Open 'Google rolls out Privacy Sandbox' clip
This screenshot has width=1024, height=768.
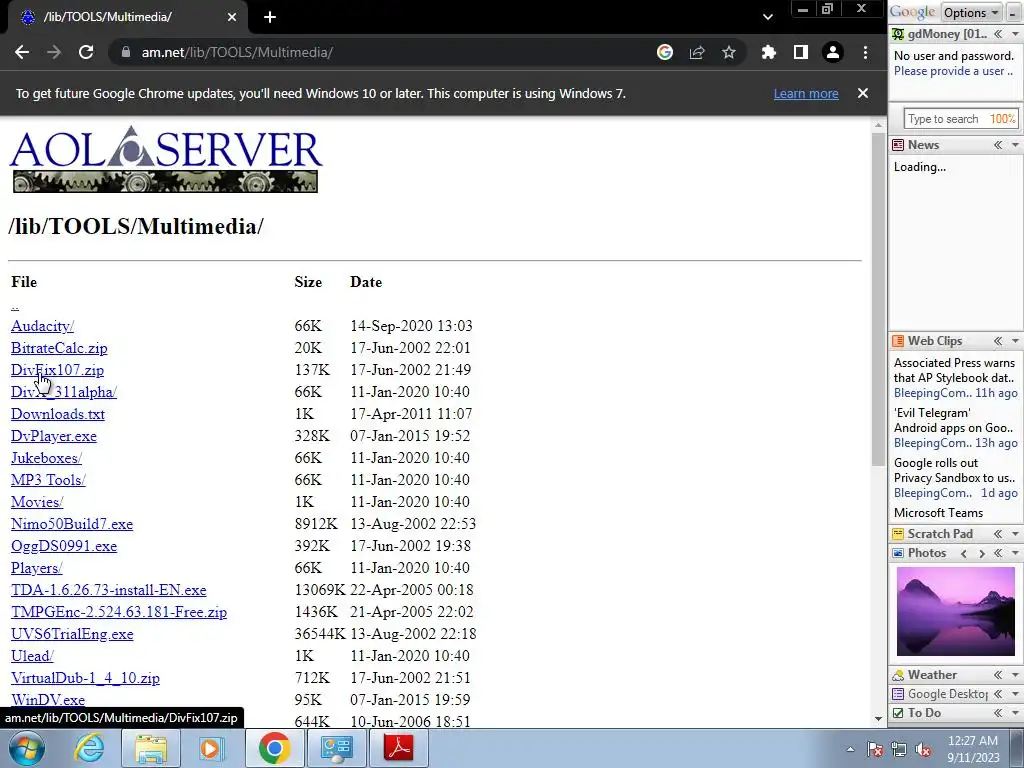(954, 470)
